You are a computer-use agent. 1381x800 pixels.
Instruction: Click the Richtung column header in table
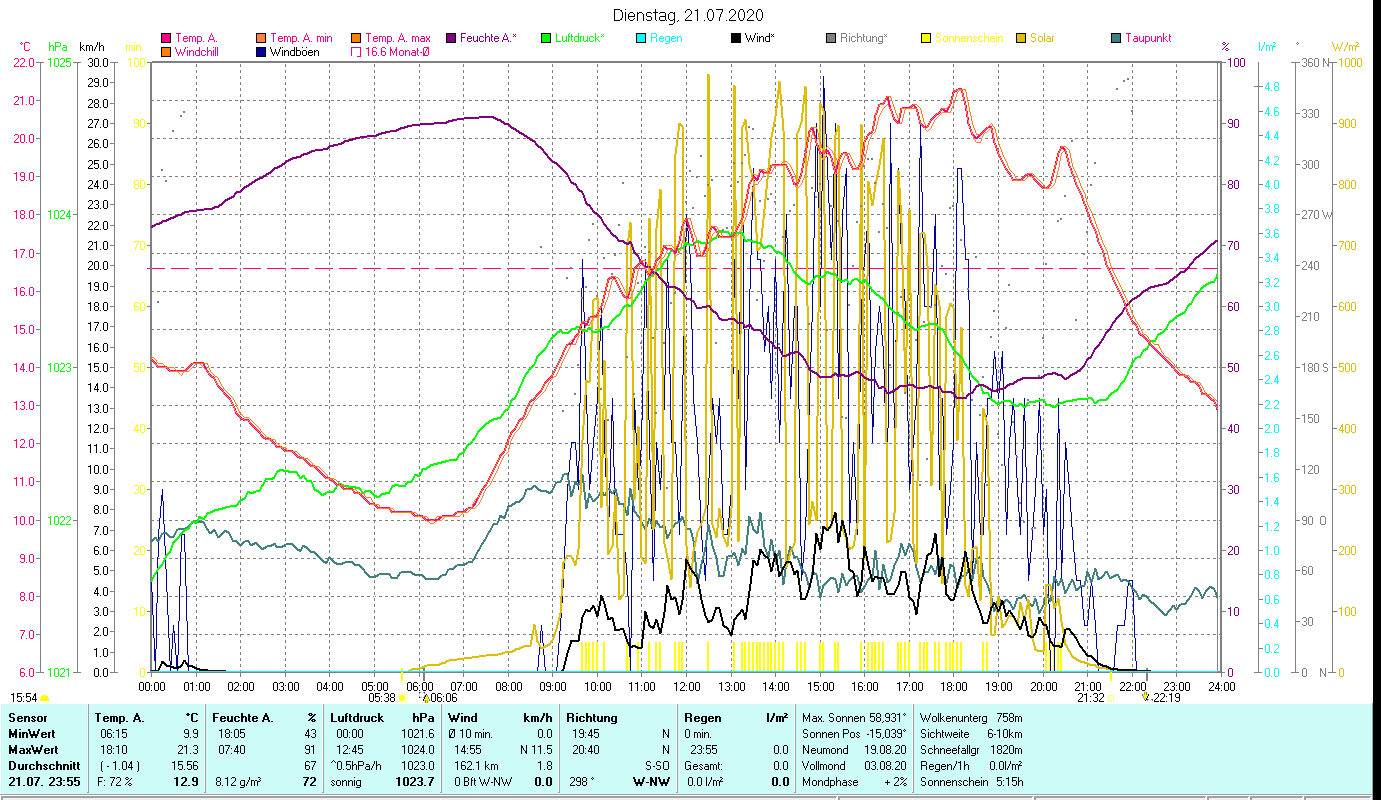[591, 718]
